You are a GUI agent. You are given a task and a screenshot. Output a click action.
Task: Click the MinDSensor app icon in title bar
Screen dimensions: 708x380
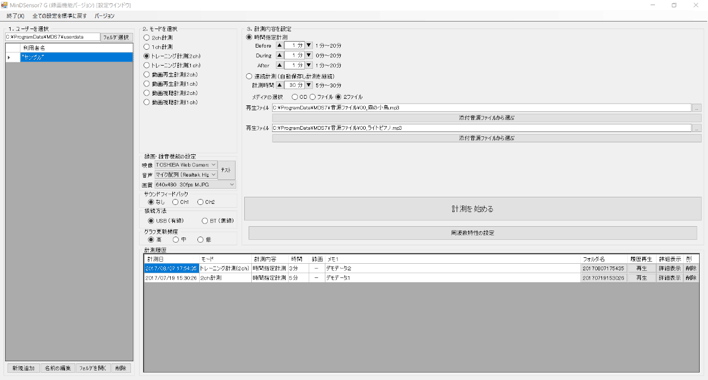click(x=5, y=5)
